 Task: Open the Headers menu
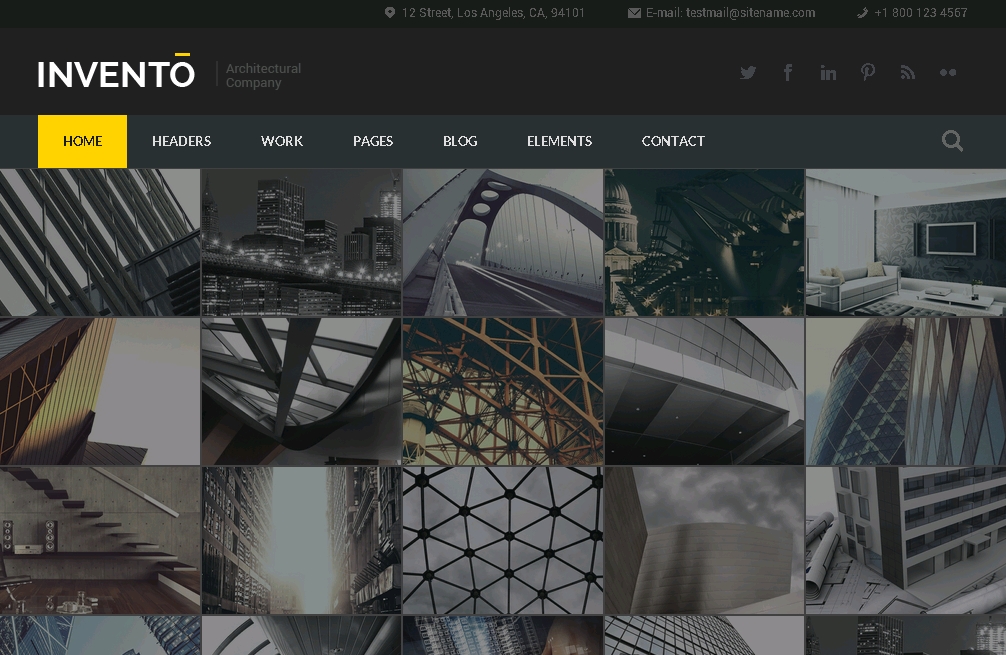pyautogui.click(x=181, y=141)
